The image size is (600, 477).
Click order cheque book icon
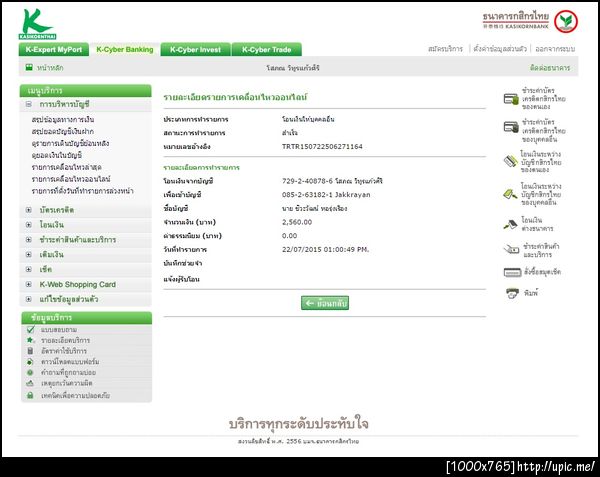point(512,272)
